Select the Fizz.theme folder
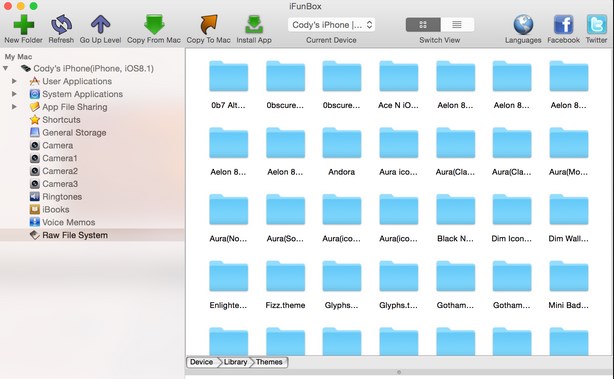Image resolution: width=614 pixels, height=379 pixels. tap(285, 276)
